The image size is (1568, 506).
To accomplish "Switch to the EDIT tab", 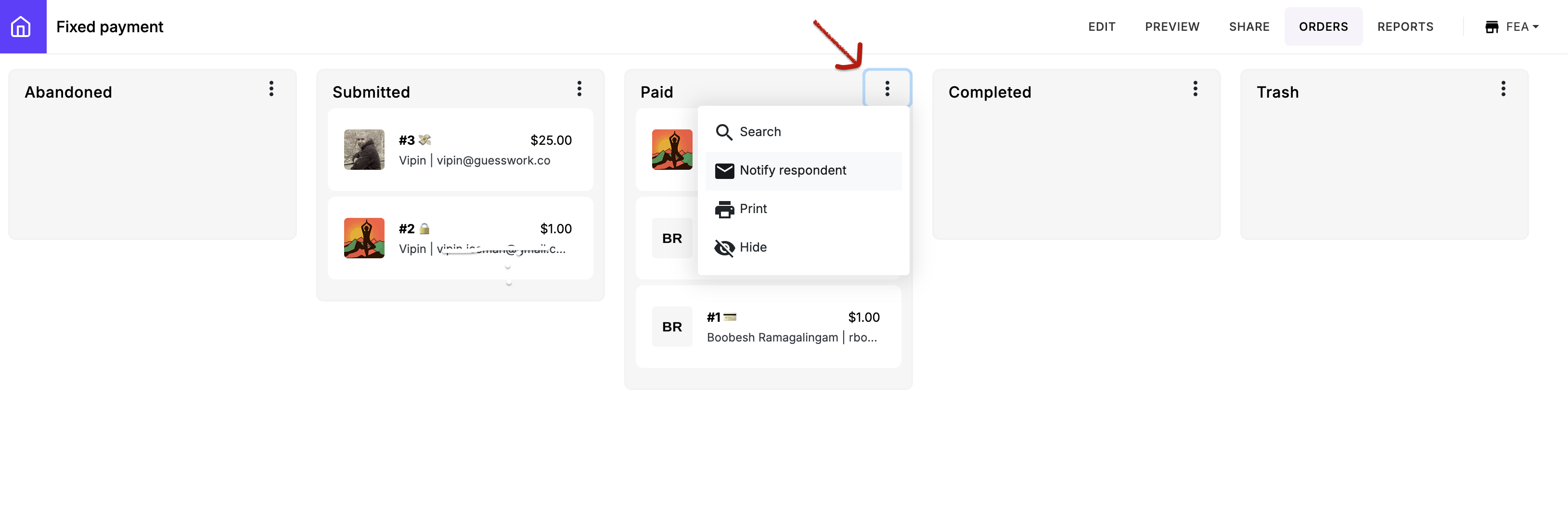I will (x=1101, y=27).
